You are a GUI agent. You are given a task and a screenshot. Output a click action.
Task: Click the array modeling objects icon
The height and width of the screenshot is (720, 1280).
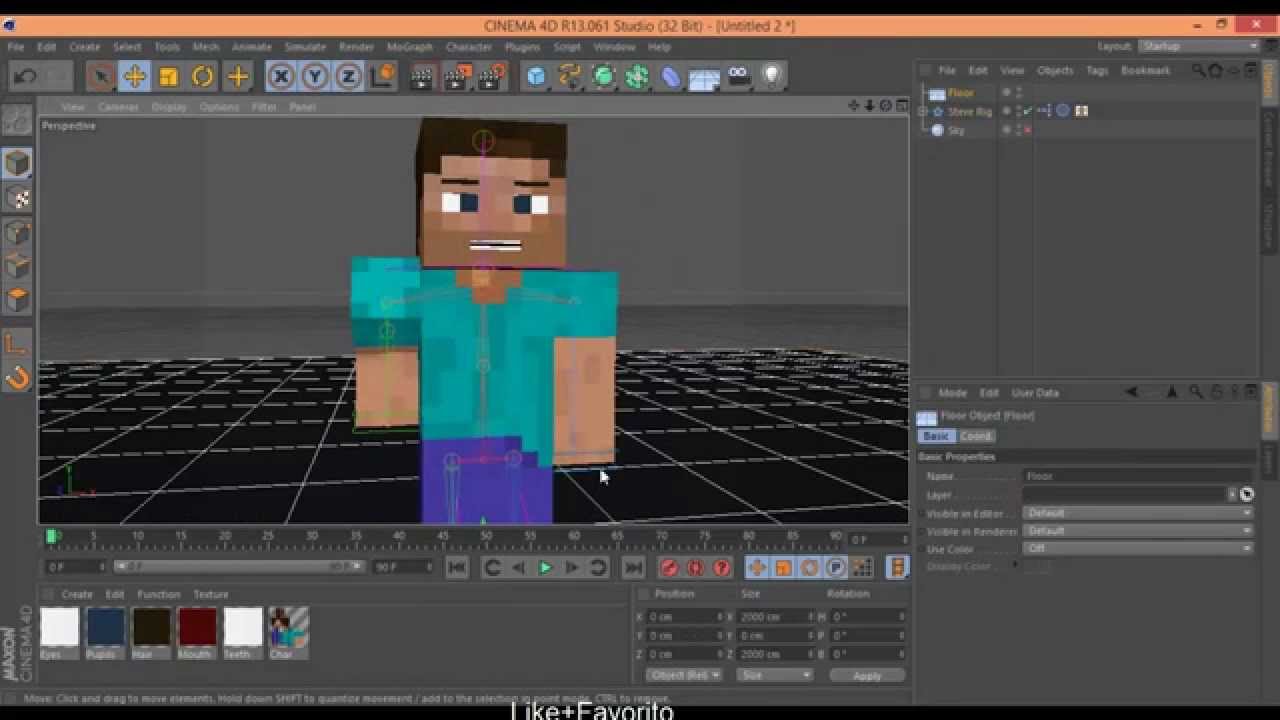coord(637,76)
